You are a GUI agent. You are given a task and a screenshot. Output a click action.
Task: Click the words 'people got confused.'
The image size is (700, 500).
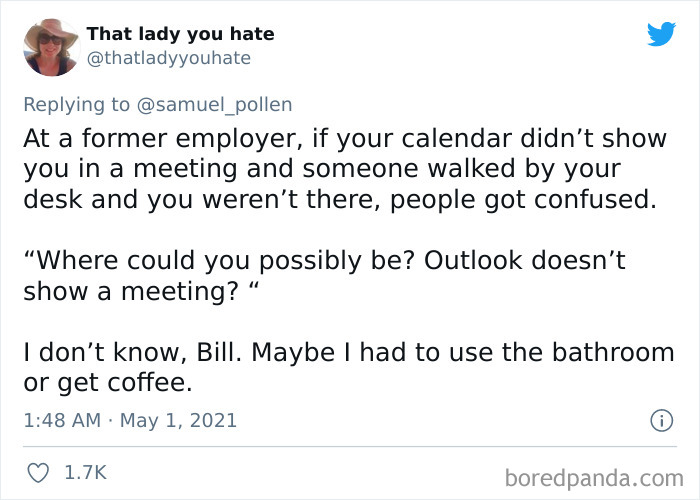click(523, 200)
